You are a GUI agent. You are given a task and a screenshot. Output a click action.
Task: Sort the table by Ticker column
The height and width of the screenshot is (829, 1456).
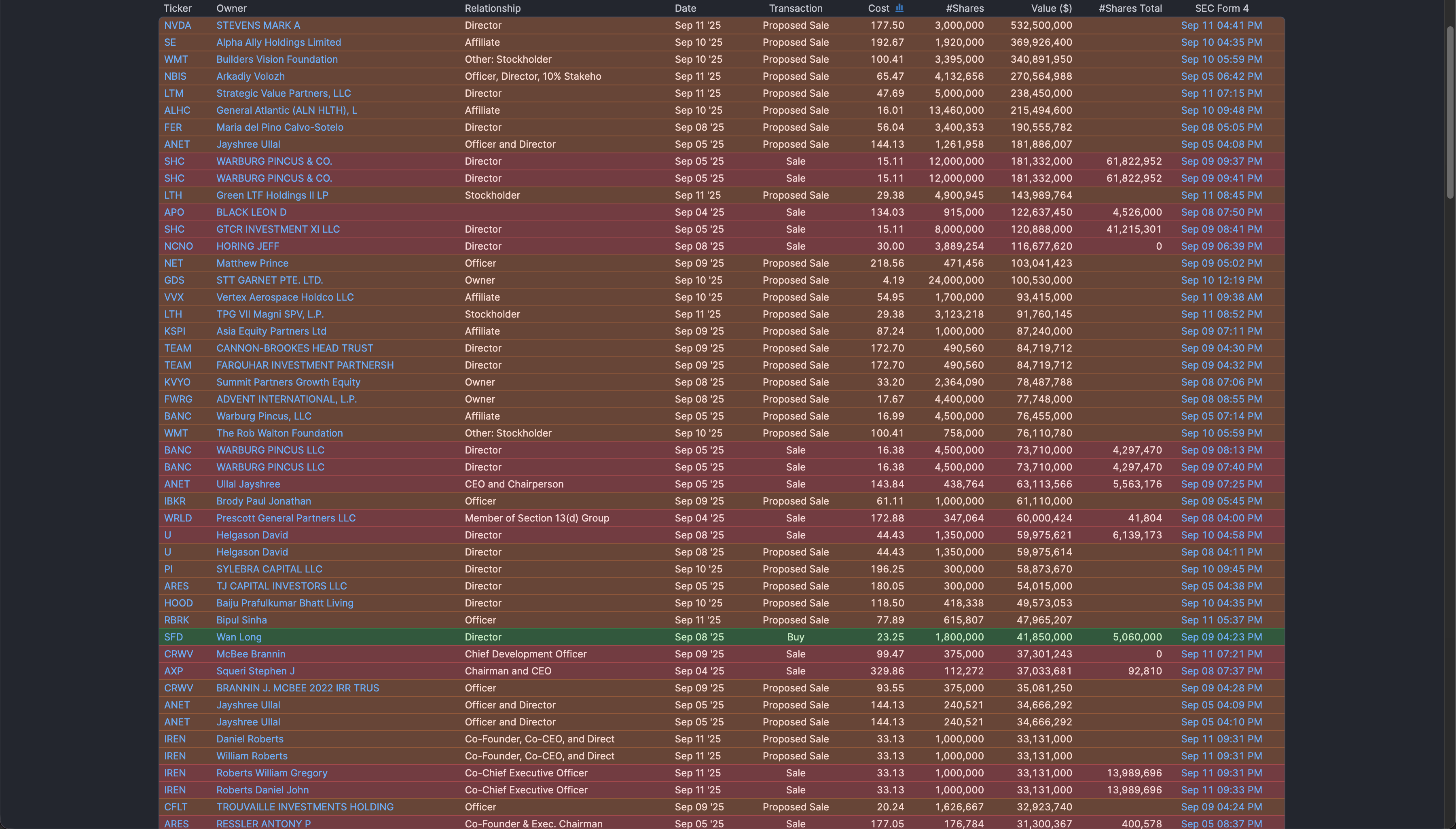click(x=178, y=8)
